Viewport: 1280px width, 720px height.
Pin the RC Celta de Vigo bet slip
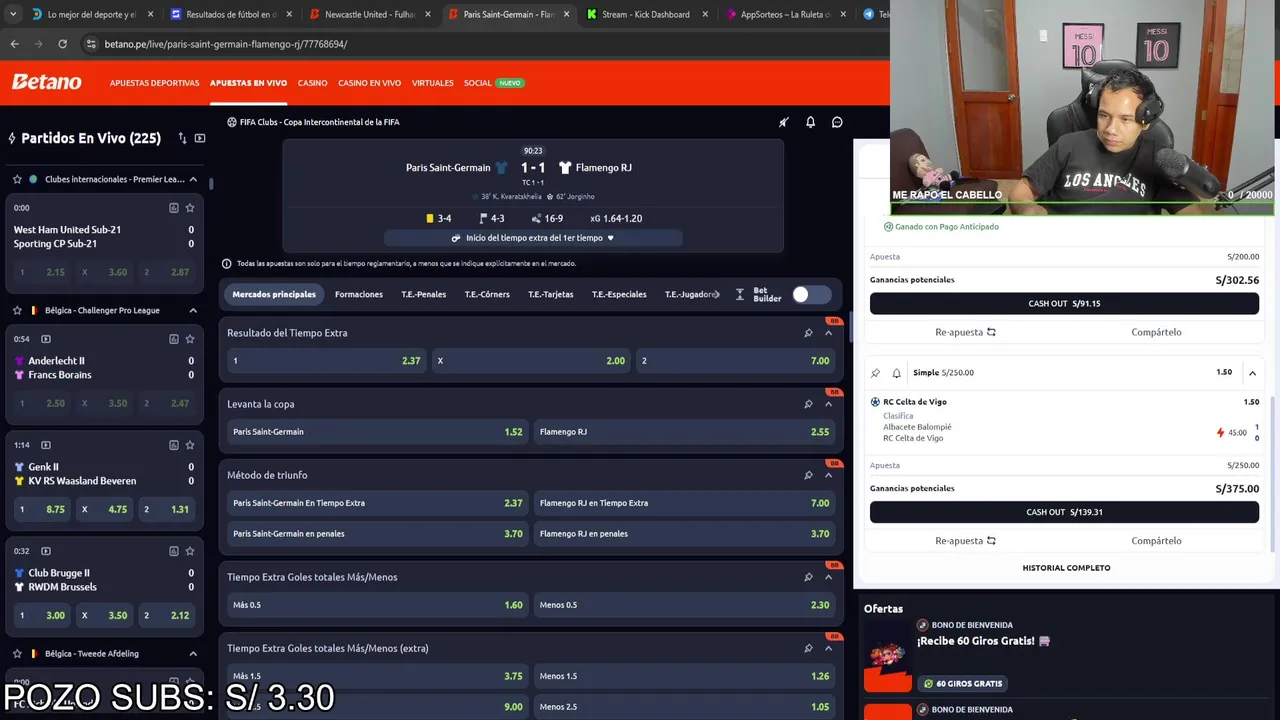tap(876, 373)
